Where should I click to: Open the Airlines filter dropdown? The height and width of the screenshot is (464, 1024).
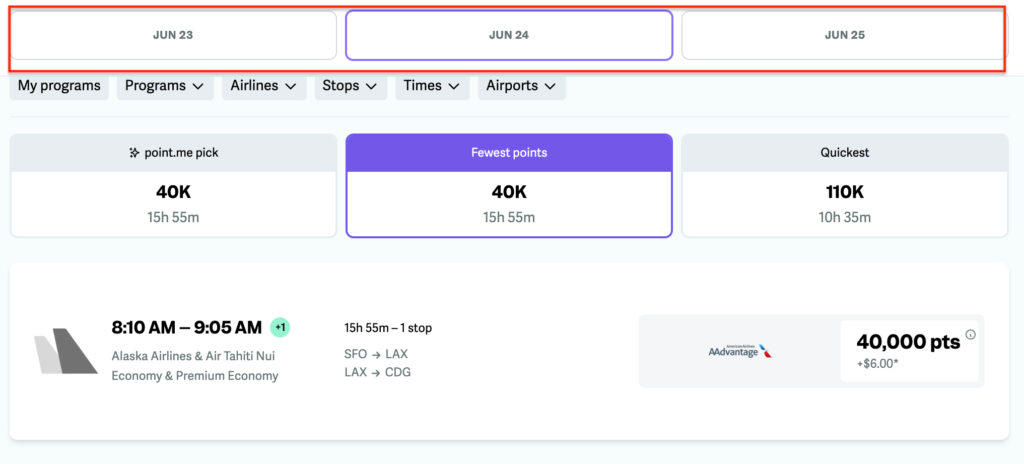click(264, 86)
